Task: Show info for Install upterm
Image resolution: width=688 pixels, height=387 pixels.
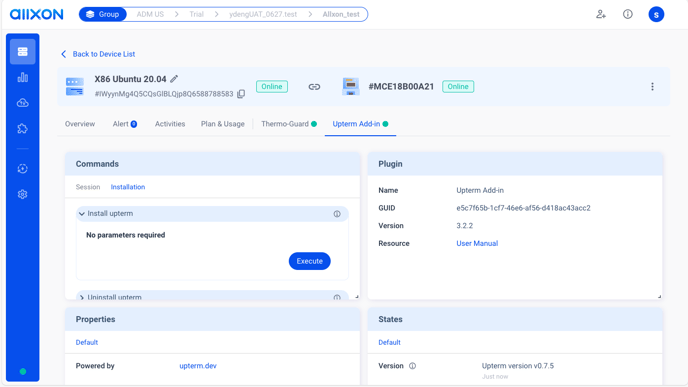Action: click(337, 214)
